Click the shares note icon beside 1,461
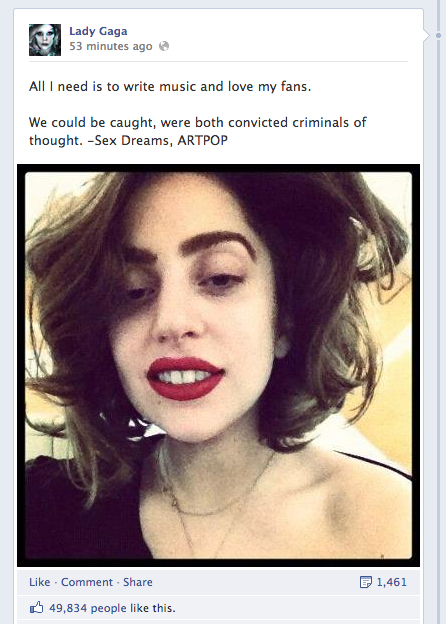Image resolution: width=446 pixels, height=624 pixels. [366, 582]
